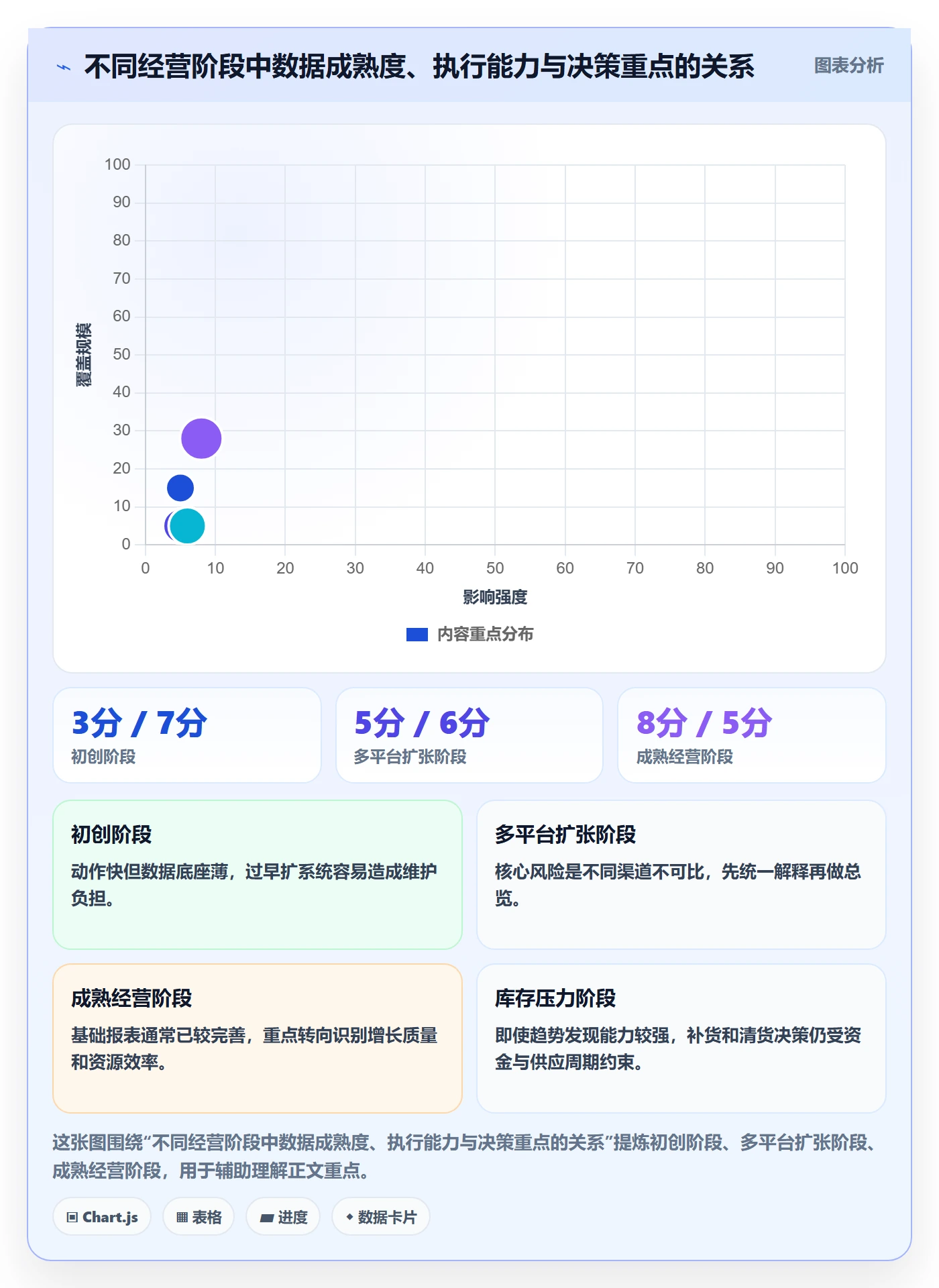Click the 进度 tag
Screen dimensions: 939x1288
[283, 1217]
